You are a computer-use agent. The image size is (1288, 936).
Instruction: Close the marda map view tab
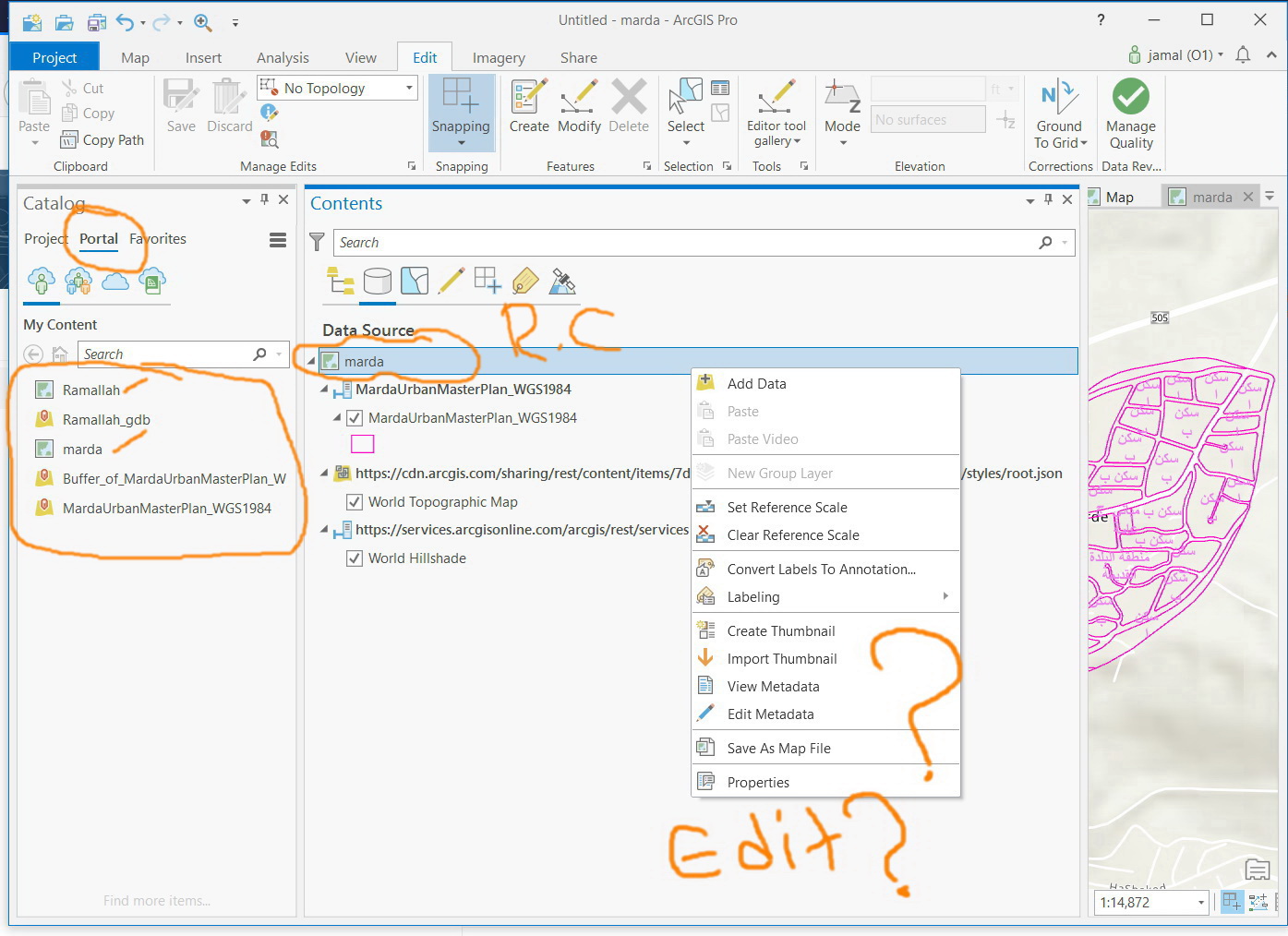[1248, 197]
